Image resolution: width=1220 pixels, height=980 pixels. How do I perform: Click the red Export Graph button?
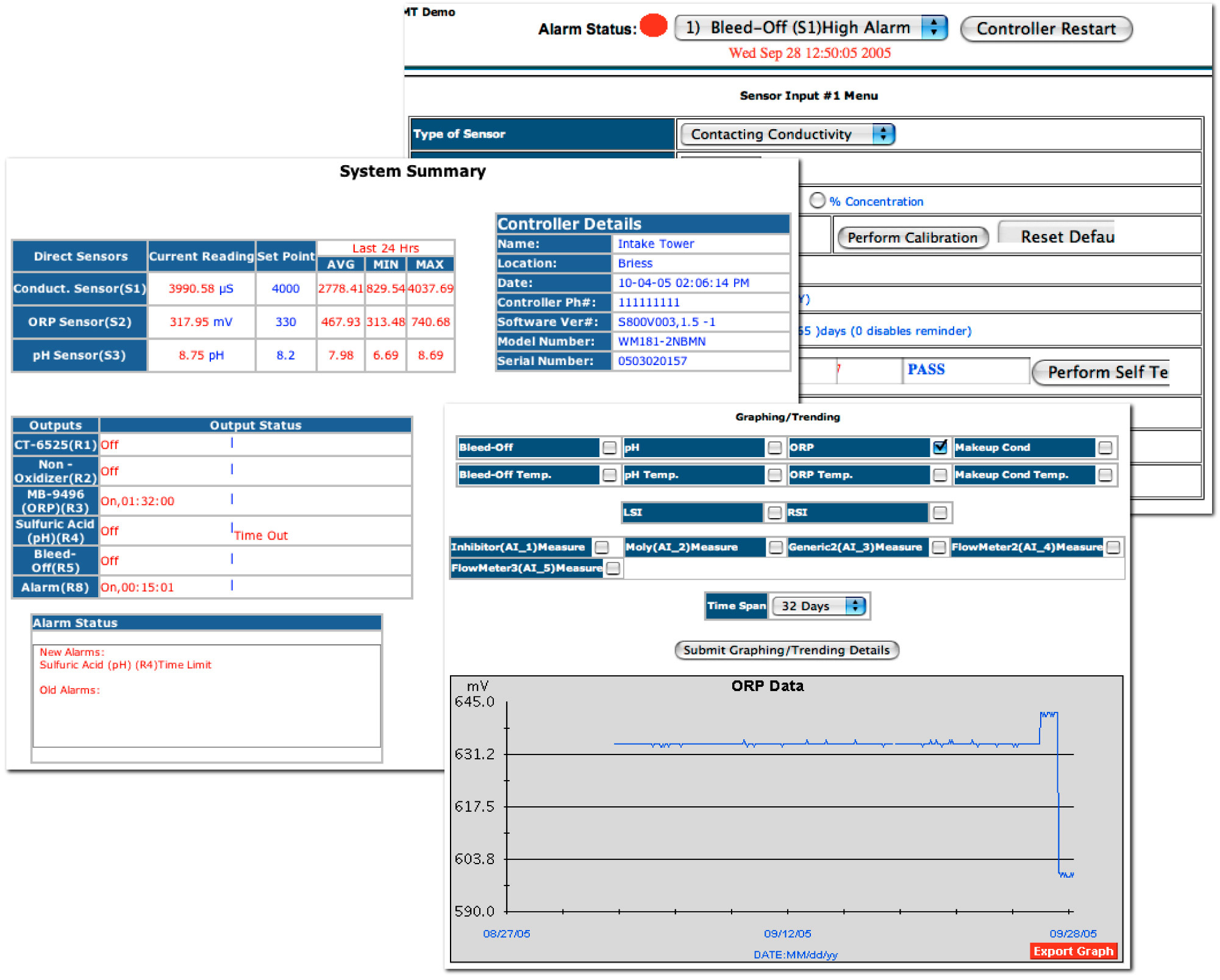(x=1073, y=951)
